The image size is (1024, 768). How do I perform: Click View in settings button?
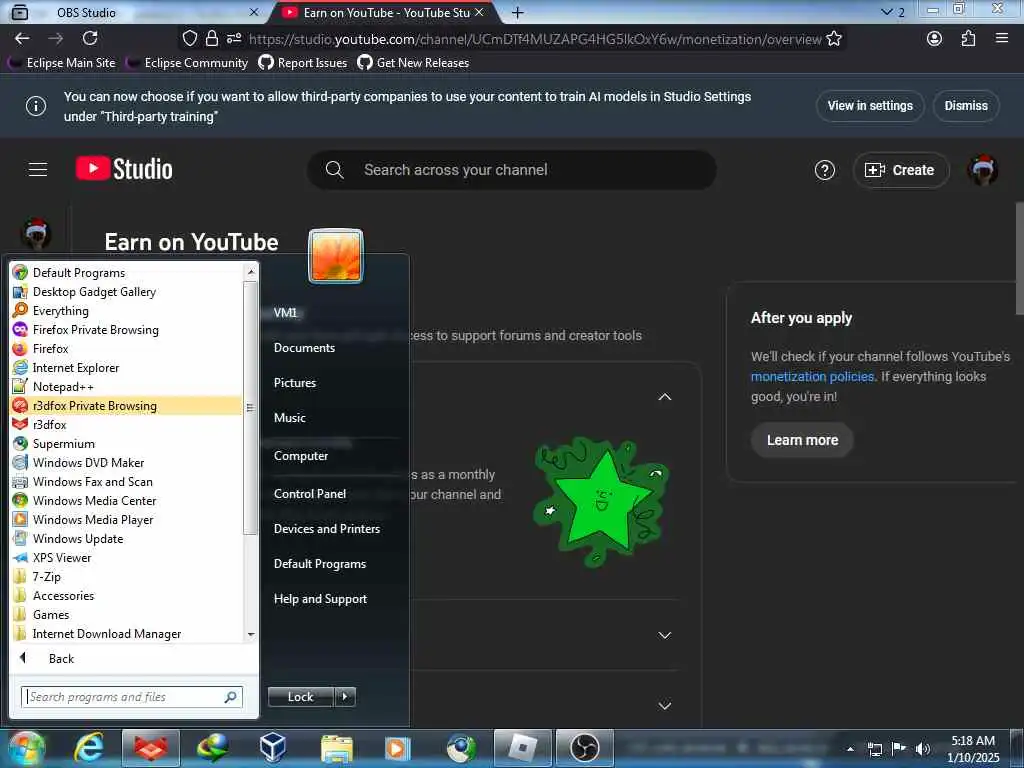coord(870,106)
